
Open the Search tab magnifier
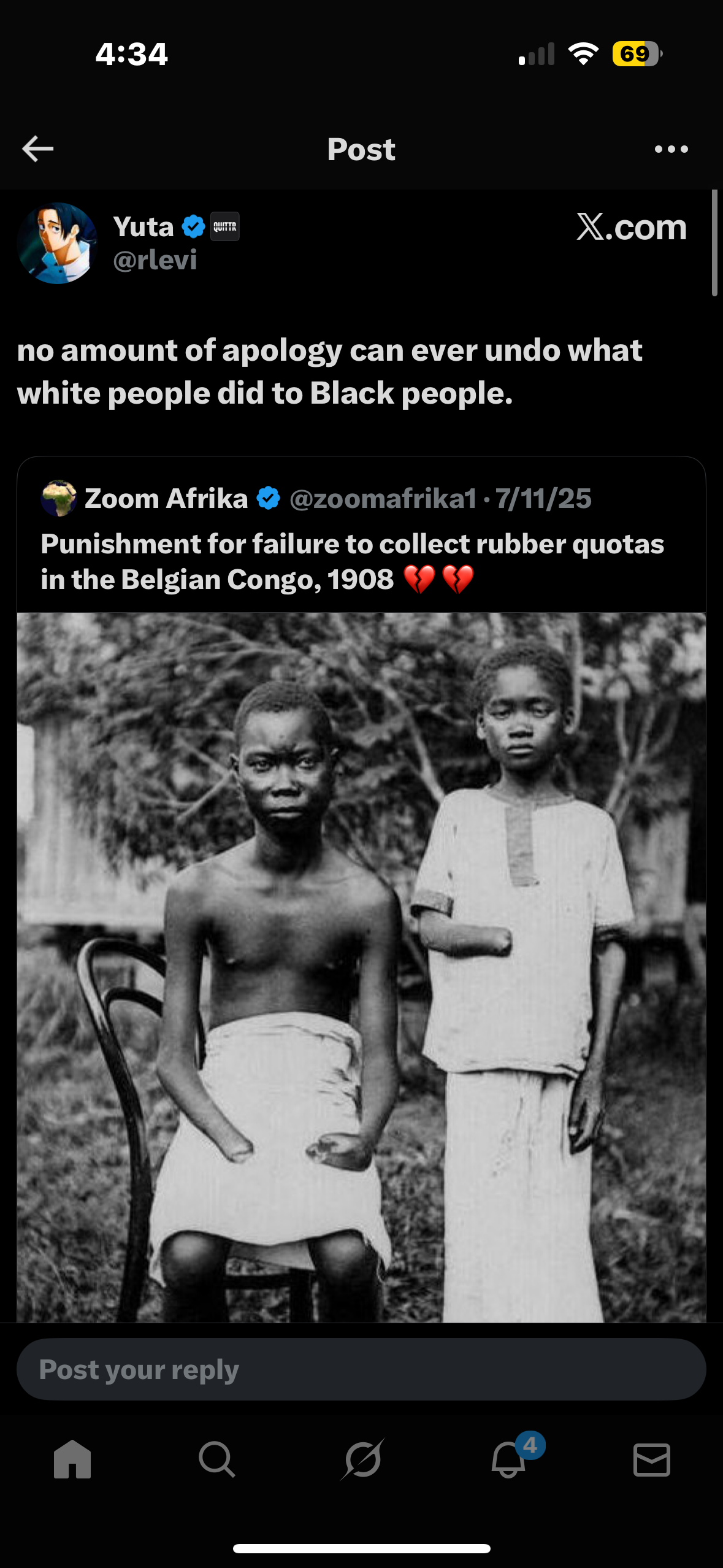(216, 1459)
